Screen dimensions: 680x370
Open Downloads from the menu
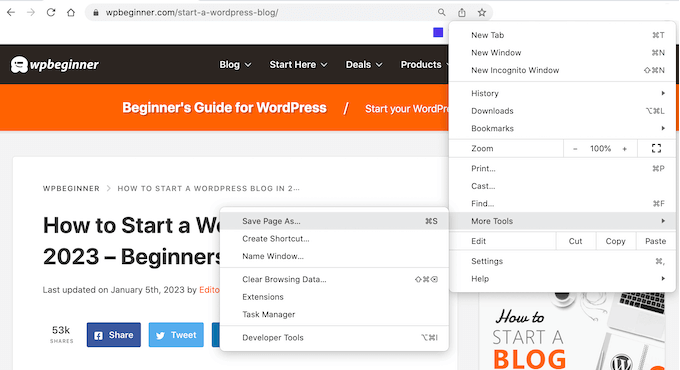pyautogui.click(x=562, y=111)
